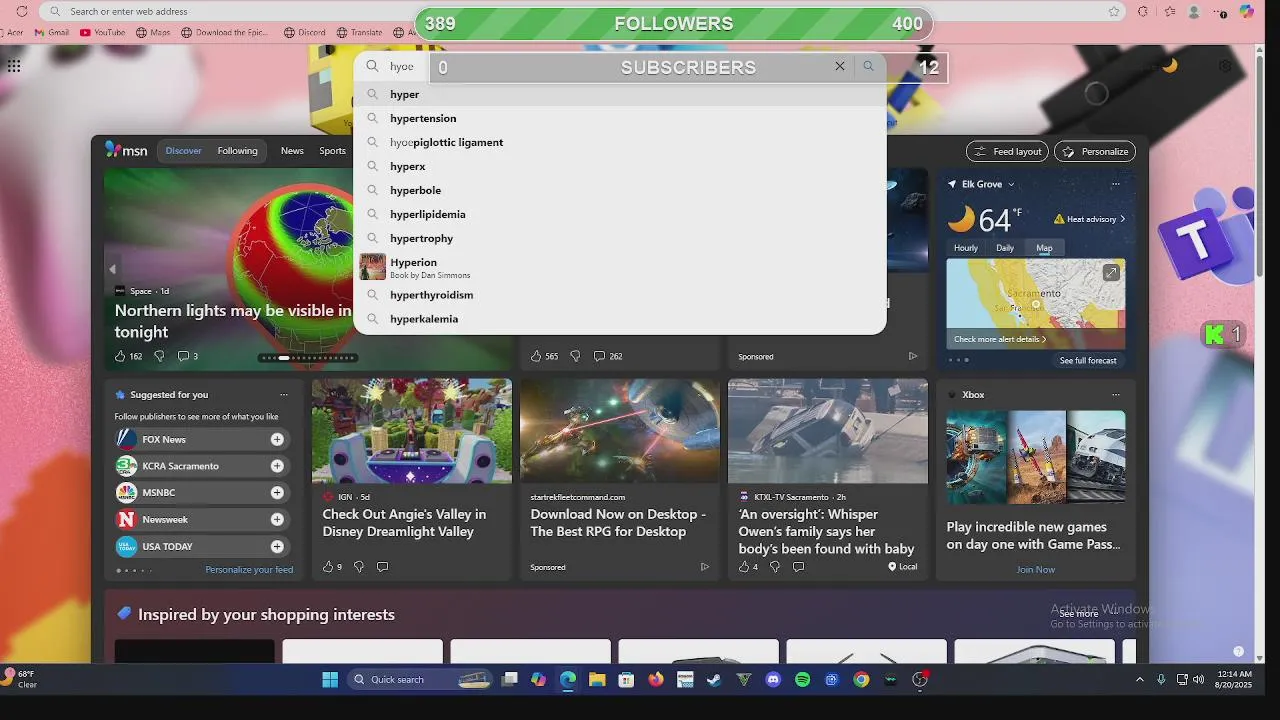Open the YouTube bookmark

(103, 32)
